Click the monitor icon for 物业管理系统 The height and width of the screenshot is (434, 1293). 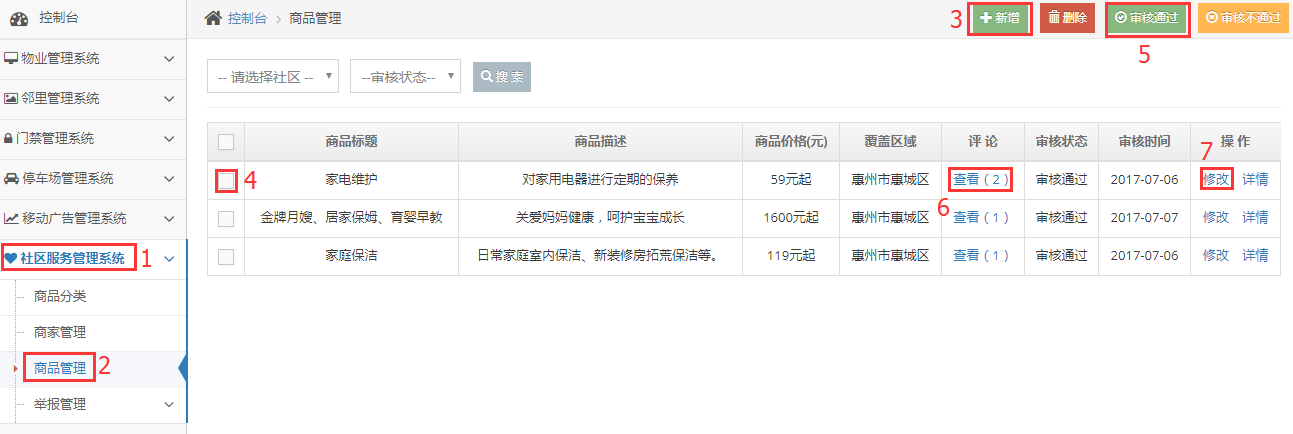coord(11,59)
